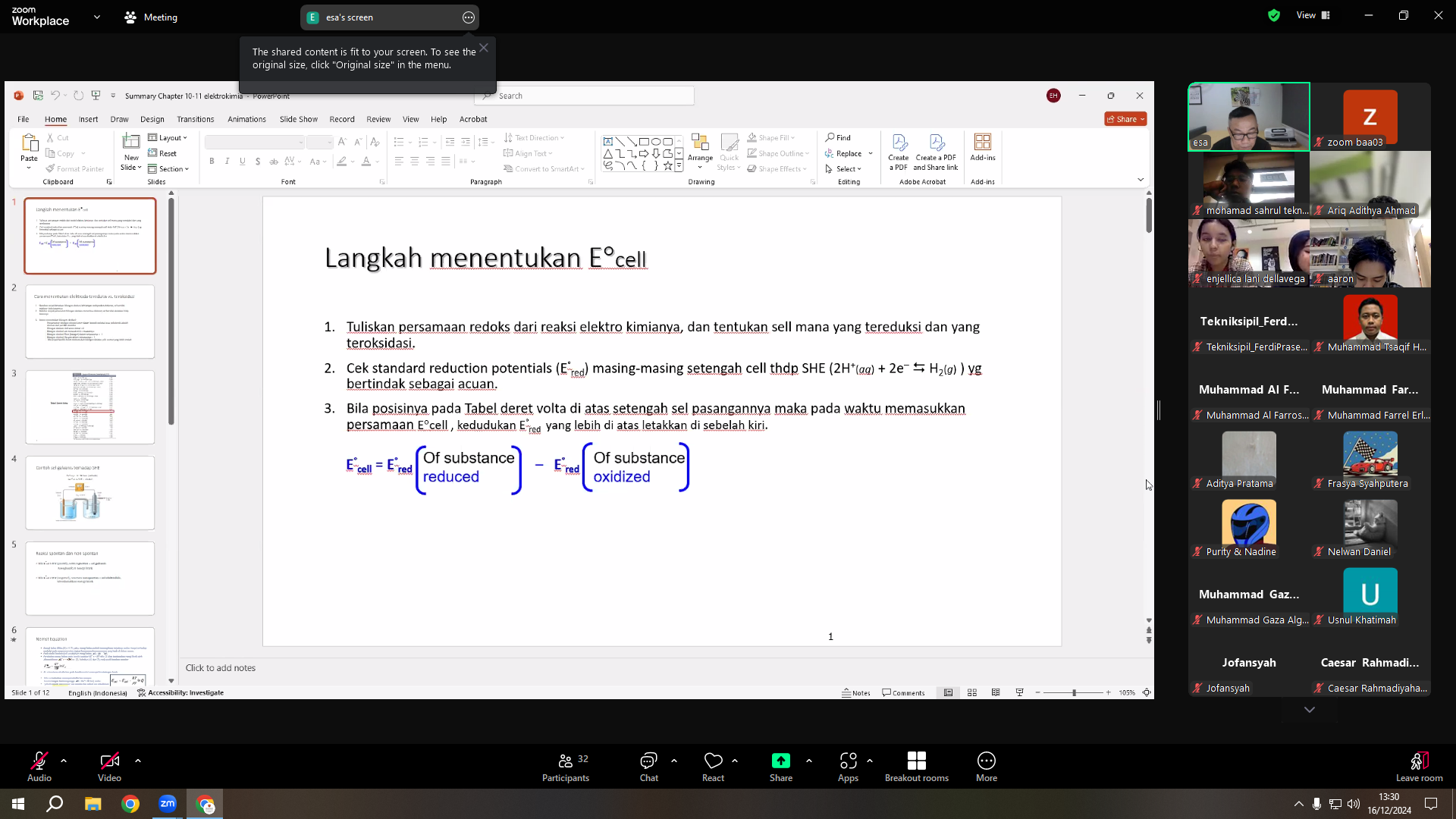
Task: Open Comments from the status bar
Action: [904, 693]
